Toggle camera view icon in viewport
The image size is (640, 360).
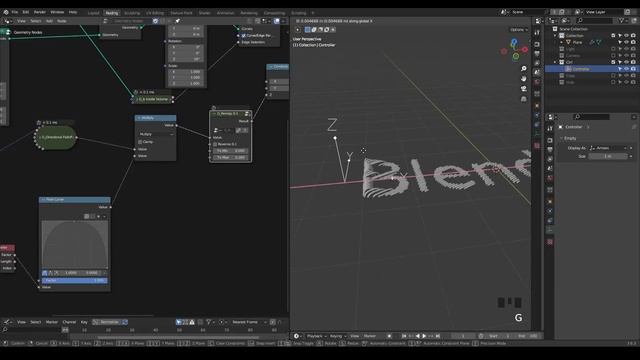pyautogui.click(x=524, y=89)
